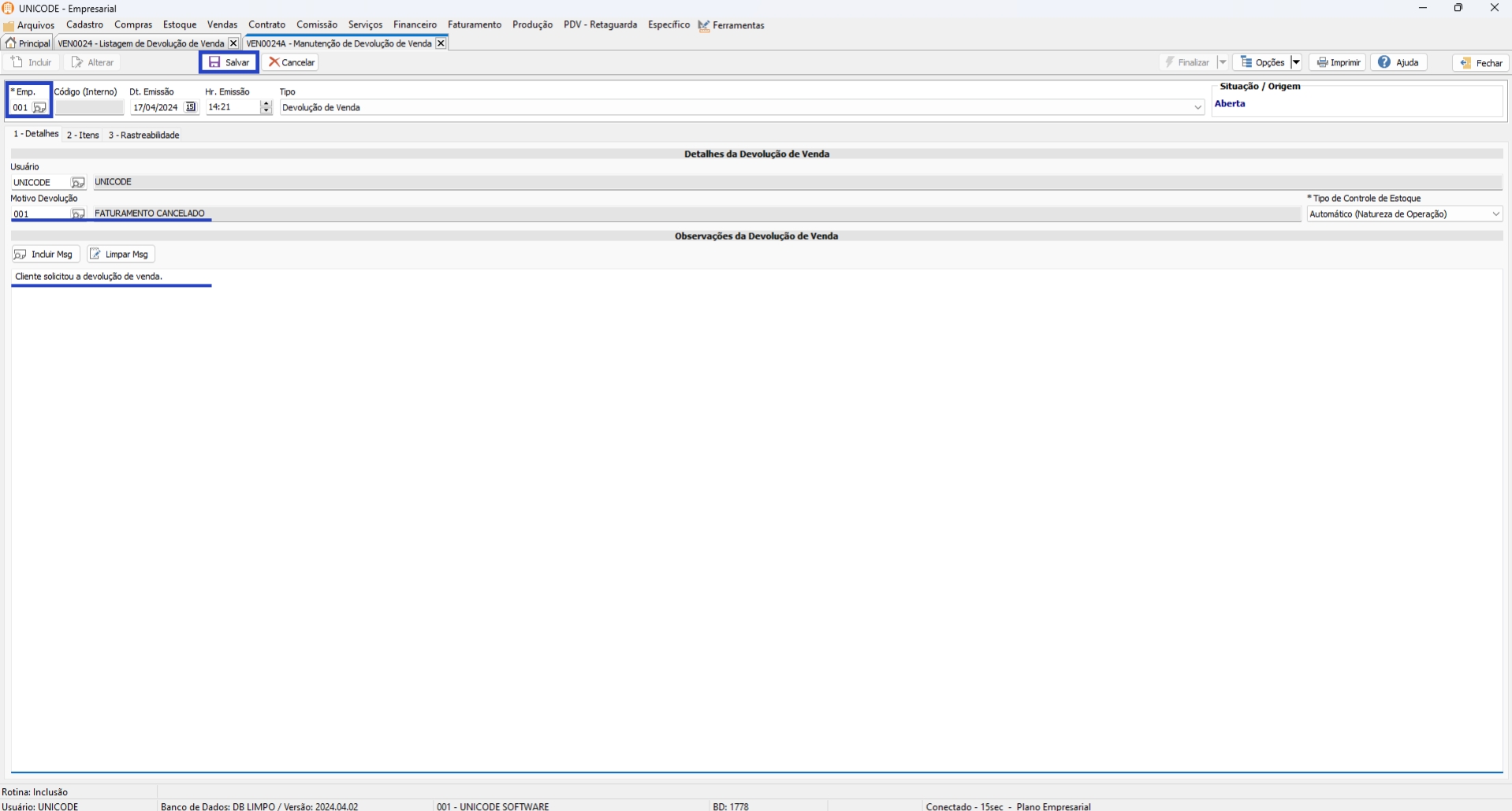Close the VEN0024A Manutenção tab
This screenshot has height=811, width=1512.
coord(441,43)
